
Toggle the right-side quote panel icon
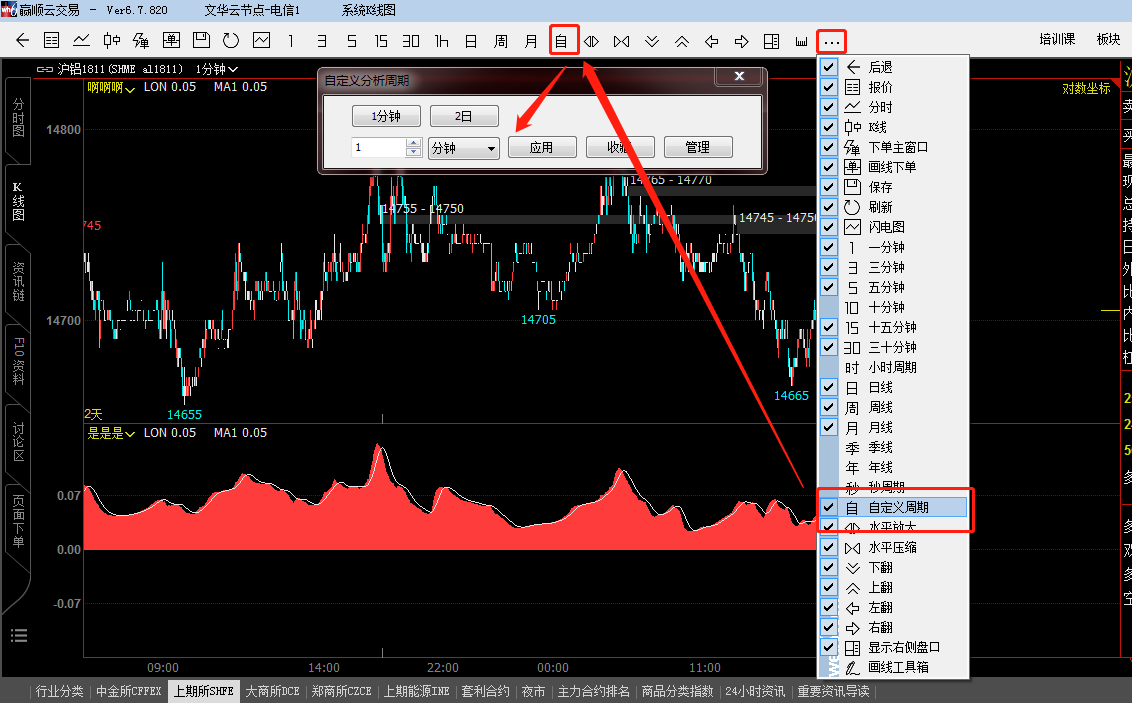pos(771,41)
